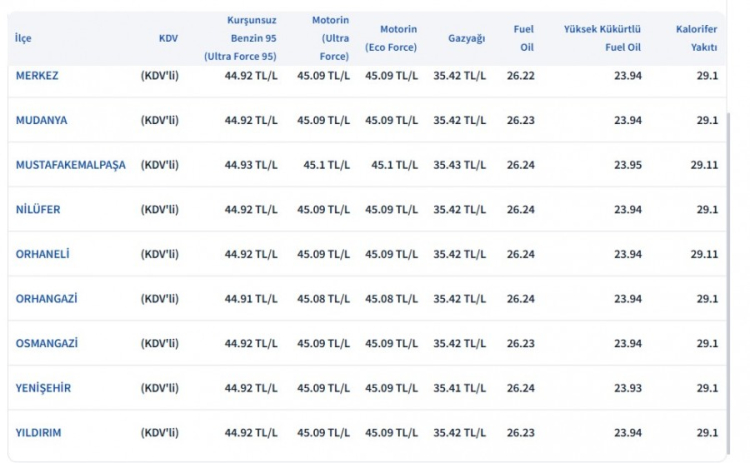Click the KDV column header
This screenshot has height=463, width=750.
click(x=168, y=38)
